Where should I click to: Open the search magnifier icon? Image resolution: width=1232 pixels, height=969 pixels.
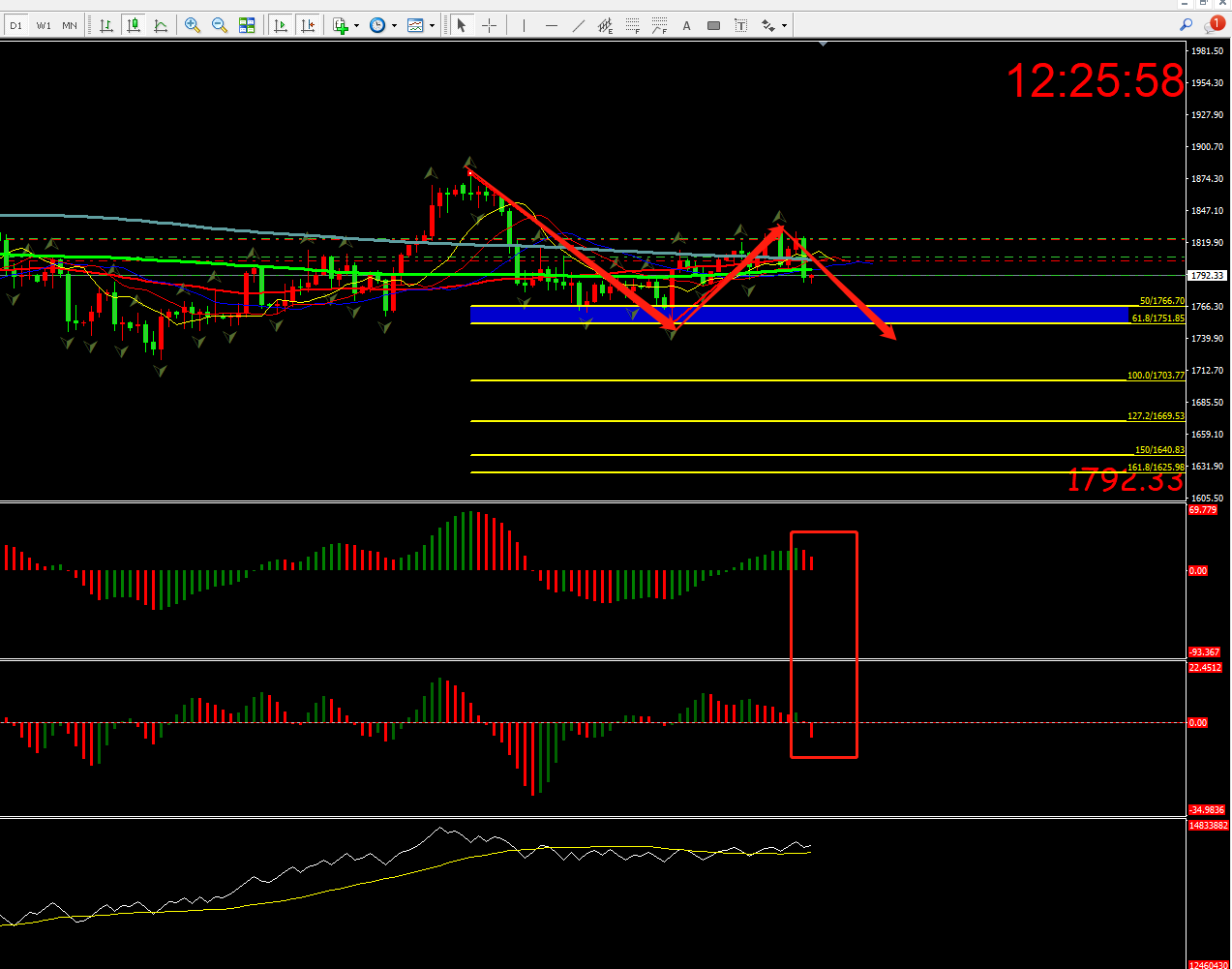pos(1186,25)
